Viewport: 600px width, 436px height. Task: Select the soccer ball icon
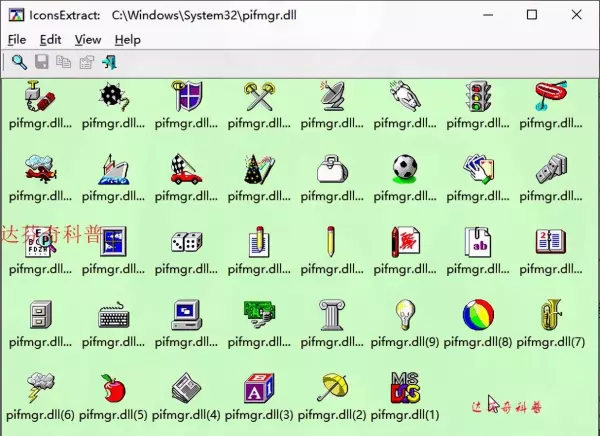pos(405,169)
